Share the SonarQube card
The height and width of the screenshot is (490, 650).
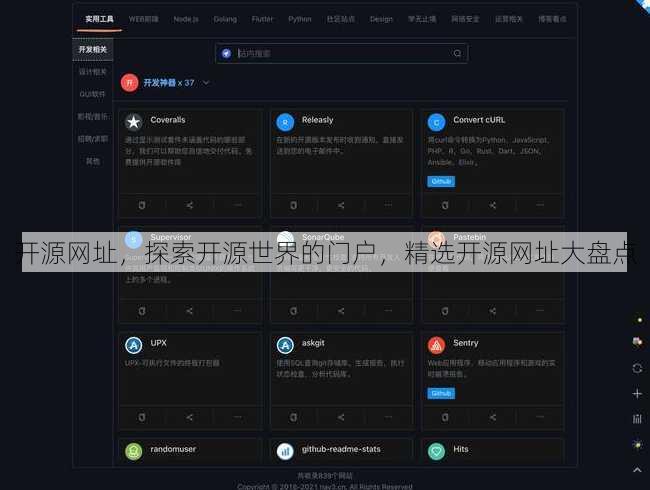coord(341,311)
